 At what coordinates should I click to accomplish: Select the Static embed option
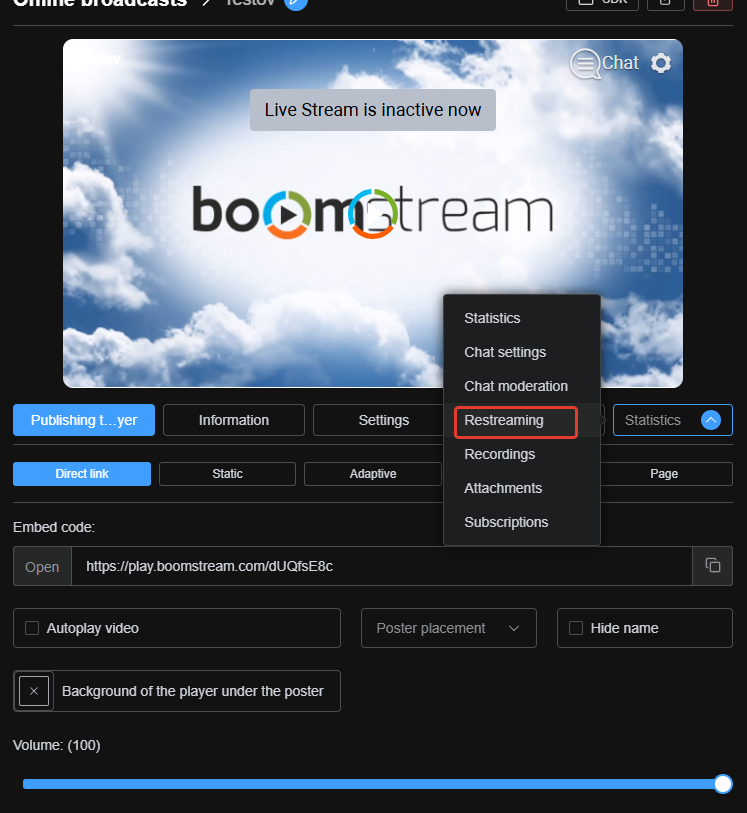click(x=227, y=474)
